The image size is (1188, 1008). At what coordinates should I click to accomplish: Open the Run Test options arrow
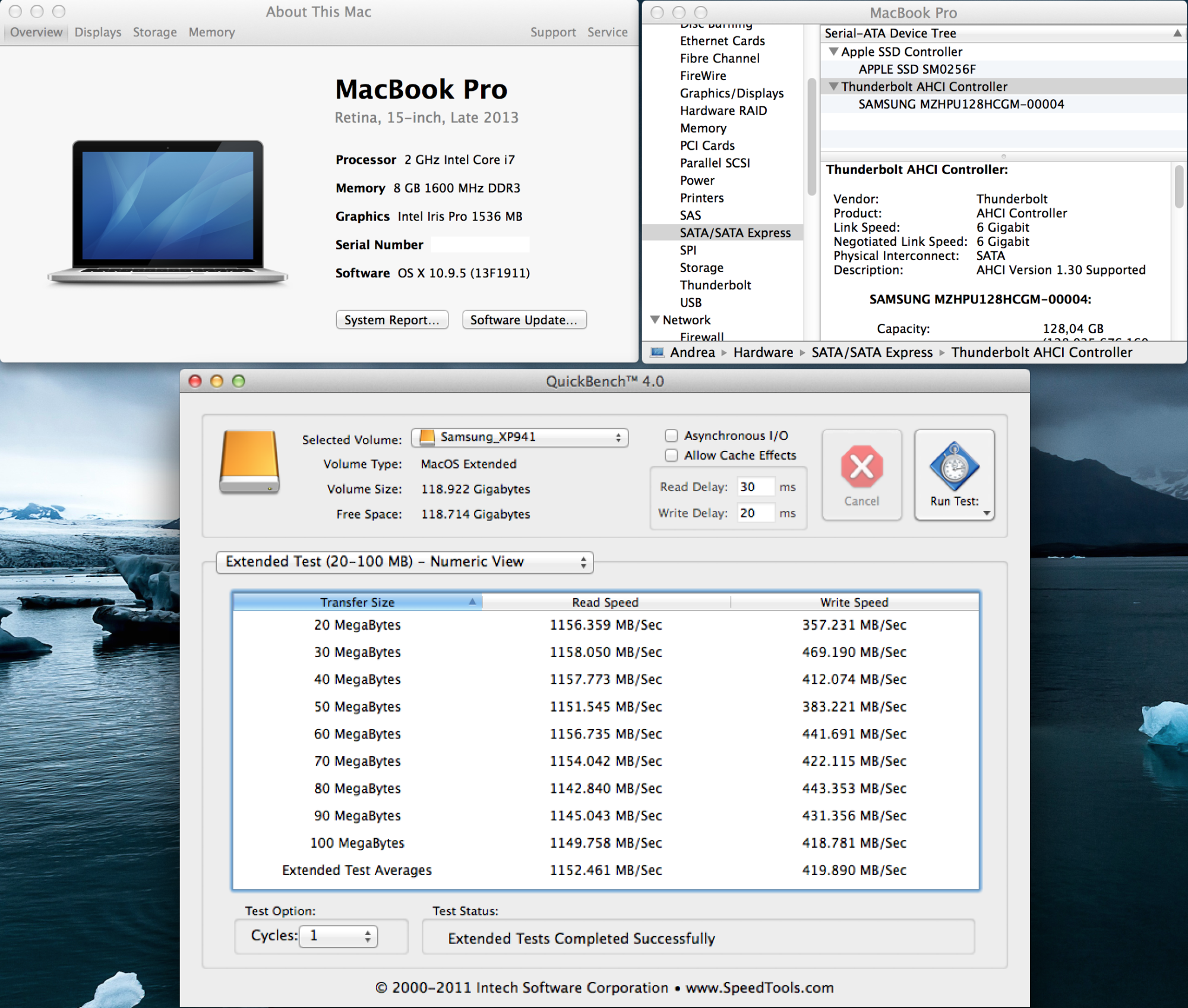click(987, 513)
